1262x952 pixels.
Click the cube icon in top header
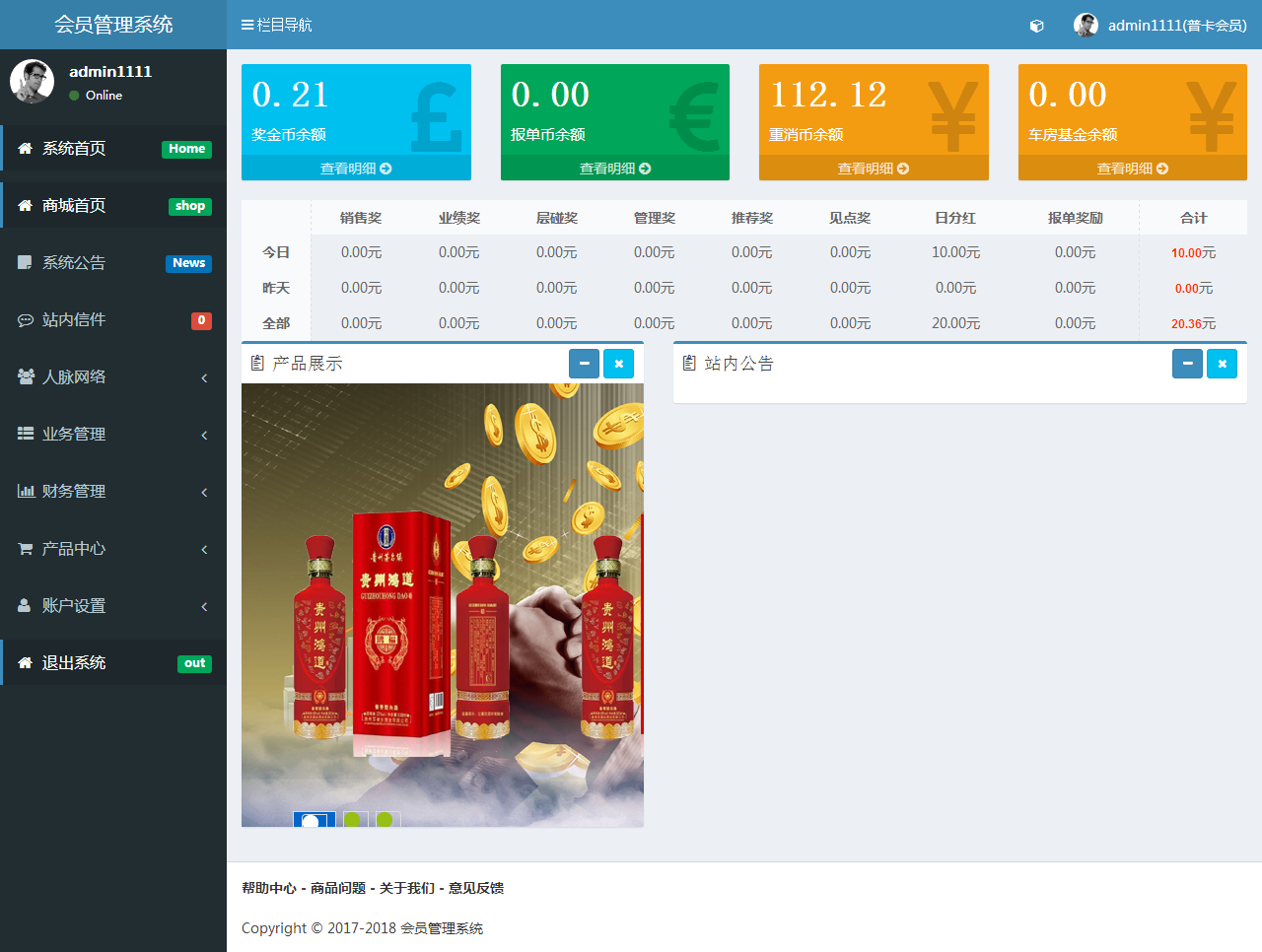coord(1036,26)
